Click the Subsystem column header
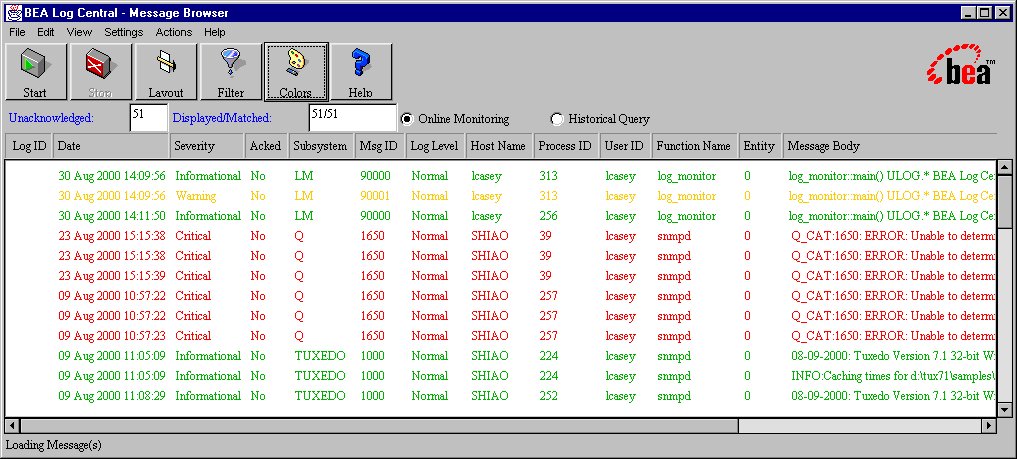 [321, 146]
